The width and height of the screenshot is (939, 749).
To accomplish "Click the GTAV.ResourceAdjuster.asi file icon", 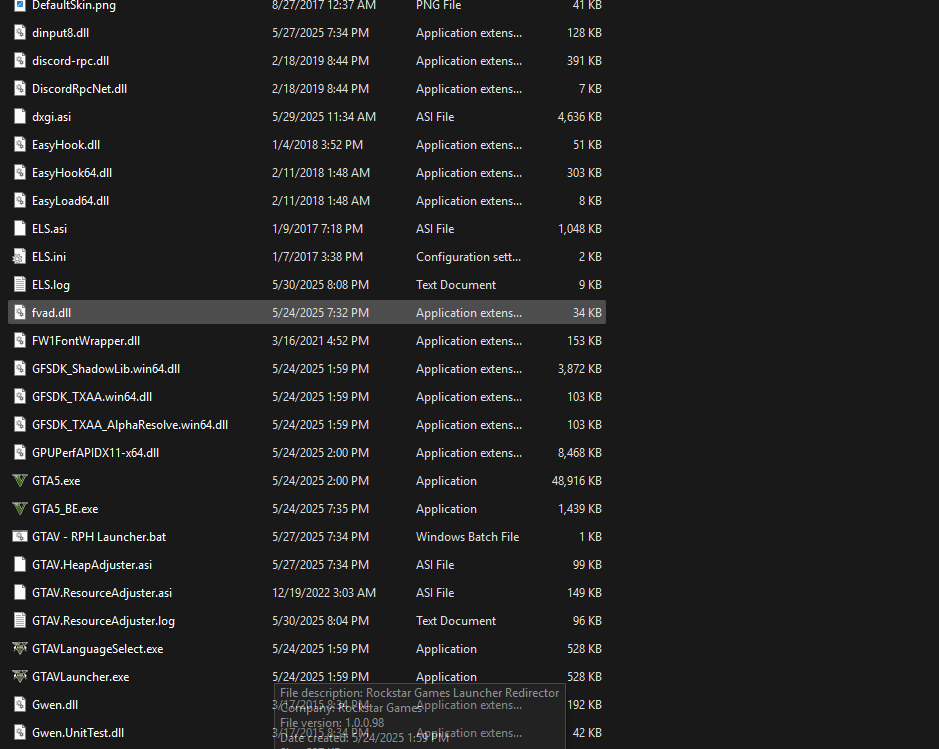I will pyautogui.click(x=20, y=593).
